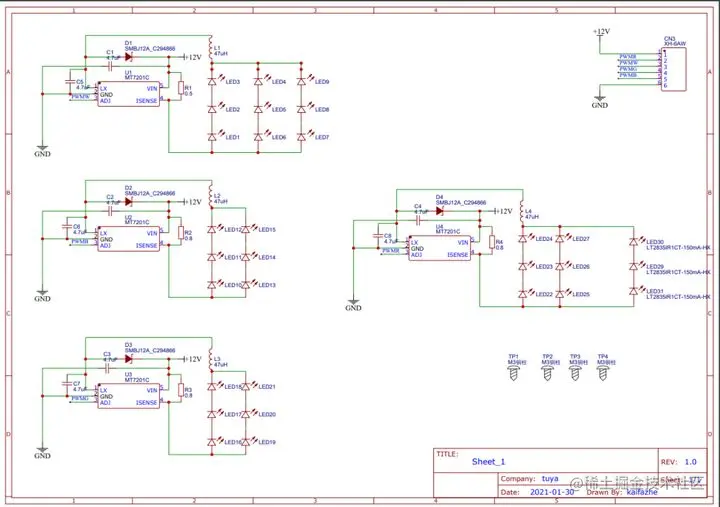Click the ISENSE pin label on U1
This screenshot has height=507, width=720.
point(146,101)
